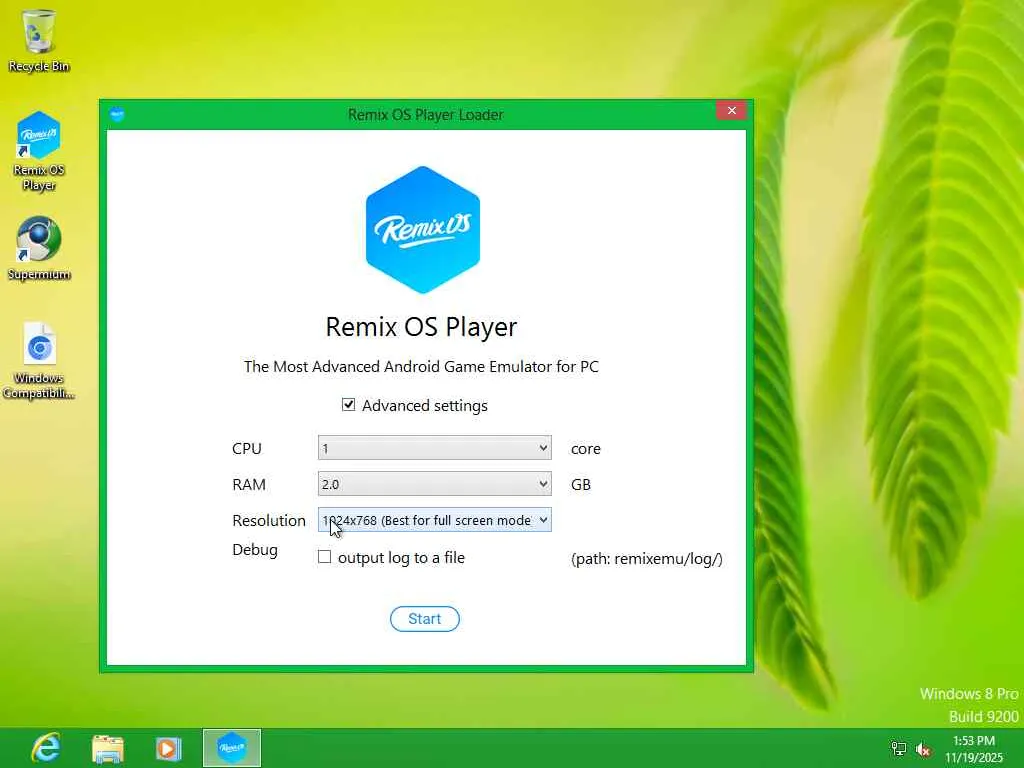Open the Recycle Bin desktop icon
Image resolution: width=1024 pixels, height=768 pixels.
[x=39, y=40]
